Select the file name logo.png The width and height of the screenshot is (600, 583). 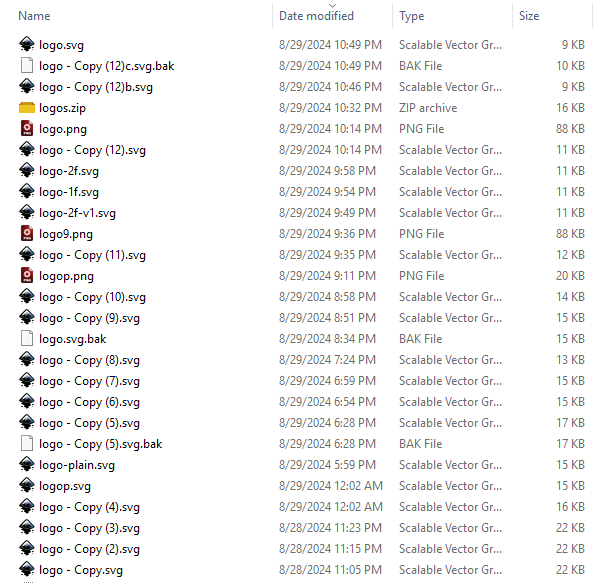pyautogui.click(x=63, y=129)
